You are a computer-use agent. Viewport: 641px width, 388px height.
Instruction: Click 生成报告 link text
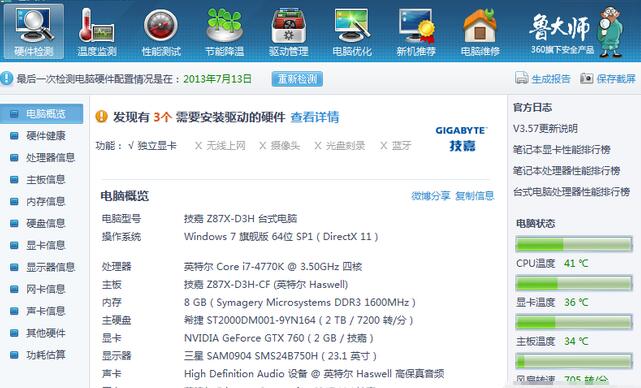click(551, 79)
